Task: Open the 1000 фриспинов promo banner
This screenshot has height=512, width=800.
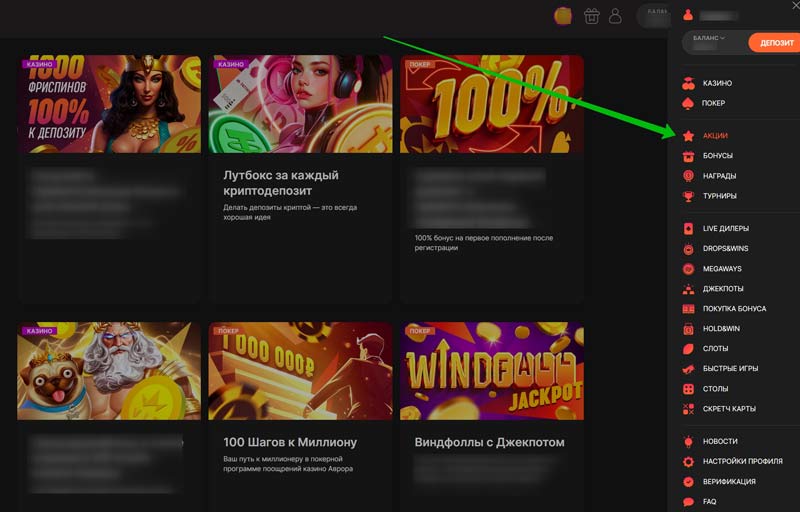Action: tap(109, 104)
